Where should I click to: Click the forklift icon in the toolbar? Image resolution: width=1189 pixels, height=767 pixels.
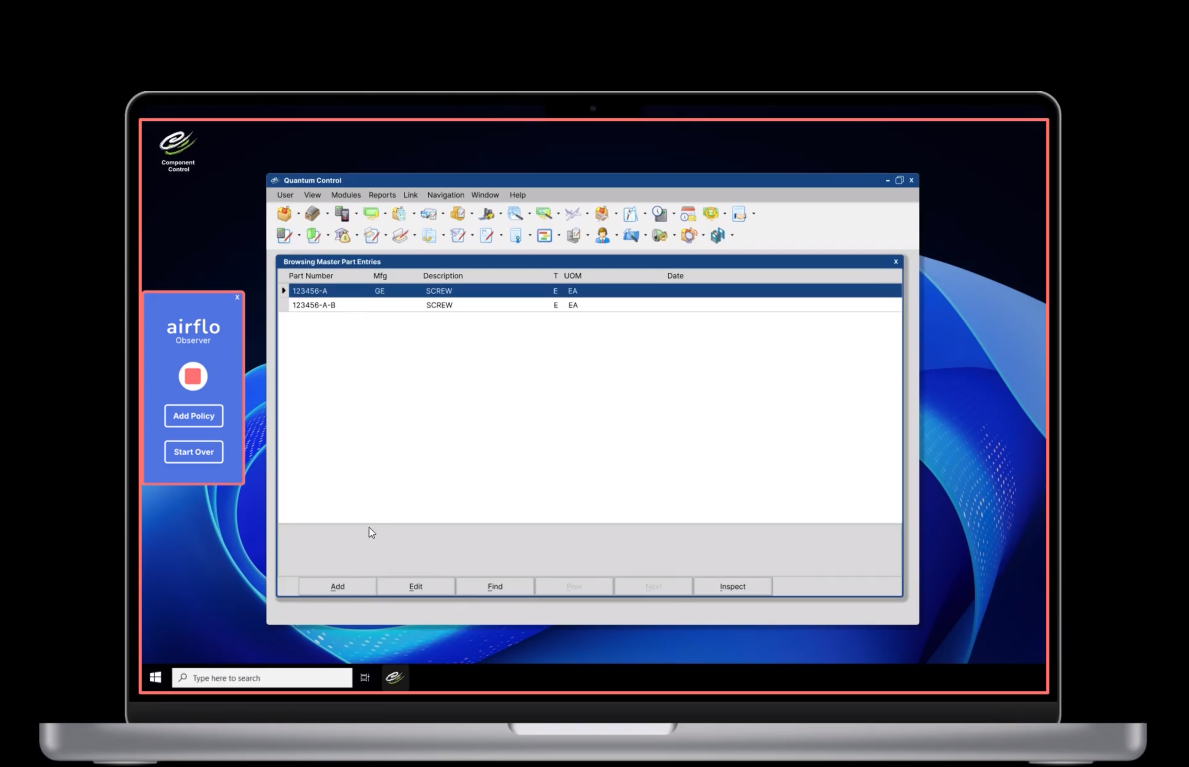[486, 214]
